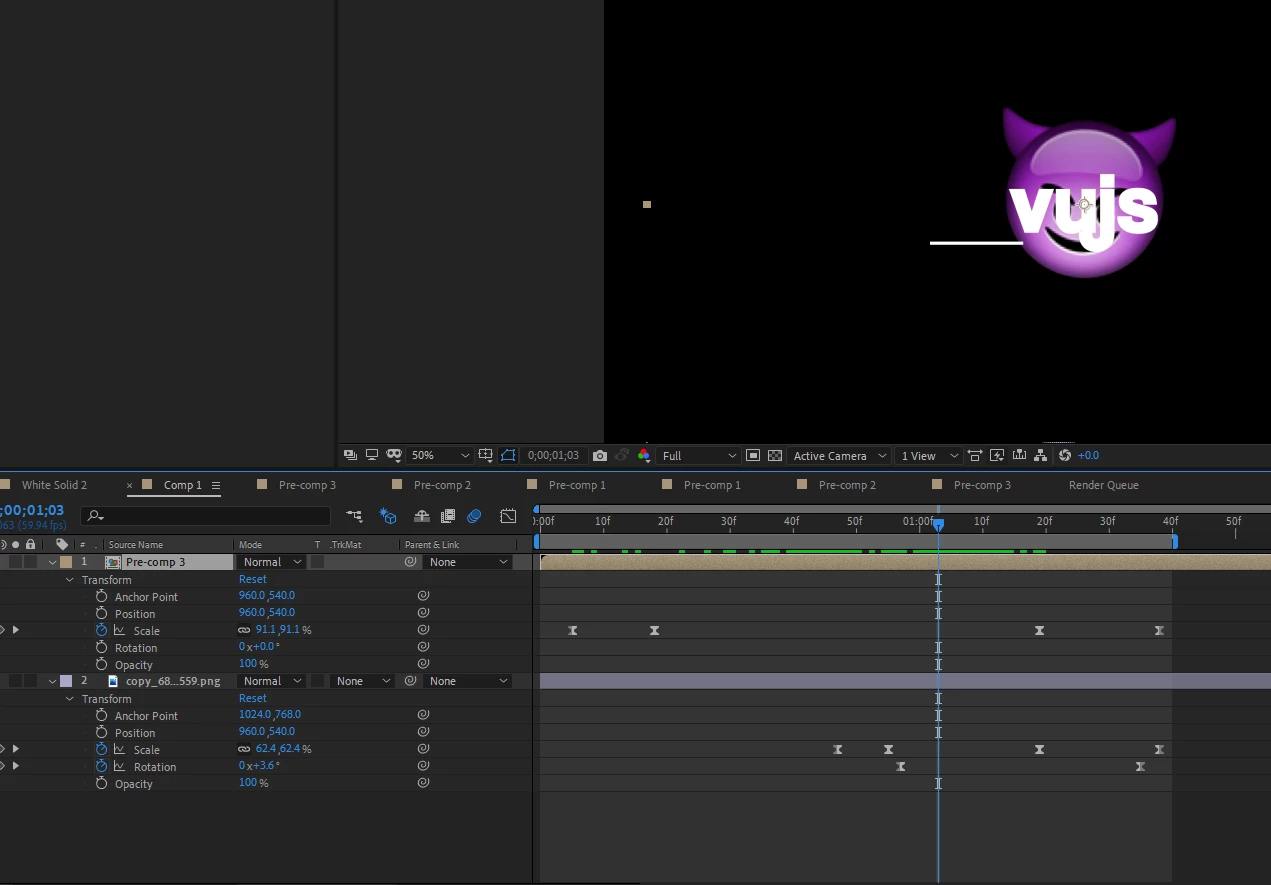Viewport: 1271px width, 885px height.
Task: Click constrain proportions link on Pre-comp 3 Scale
Action: [244, 630]
